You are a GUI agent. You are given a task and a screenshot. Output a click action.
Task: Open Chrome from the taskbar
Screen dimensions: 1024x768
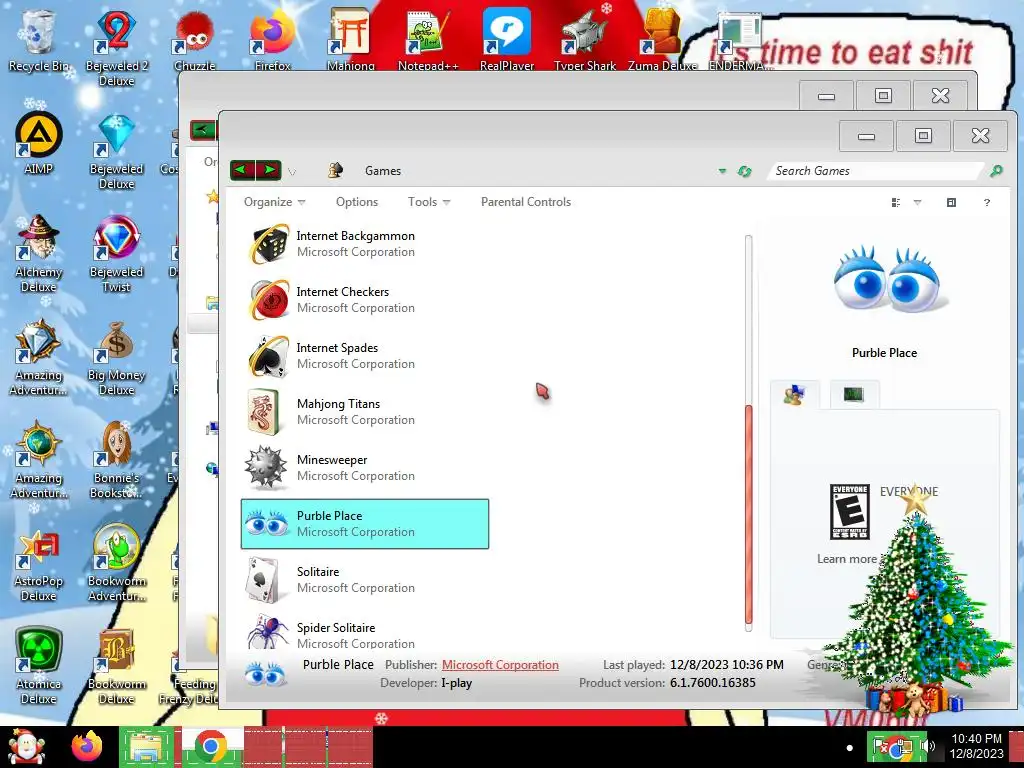210,747
